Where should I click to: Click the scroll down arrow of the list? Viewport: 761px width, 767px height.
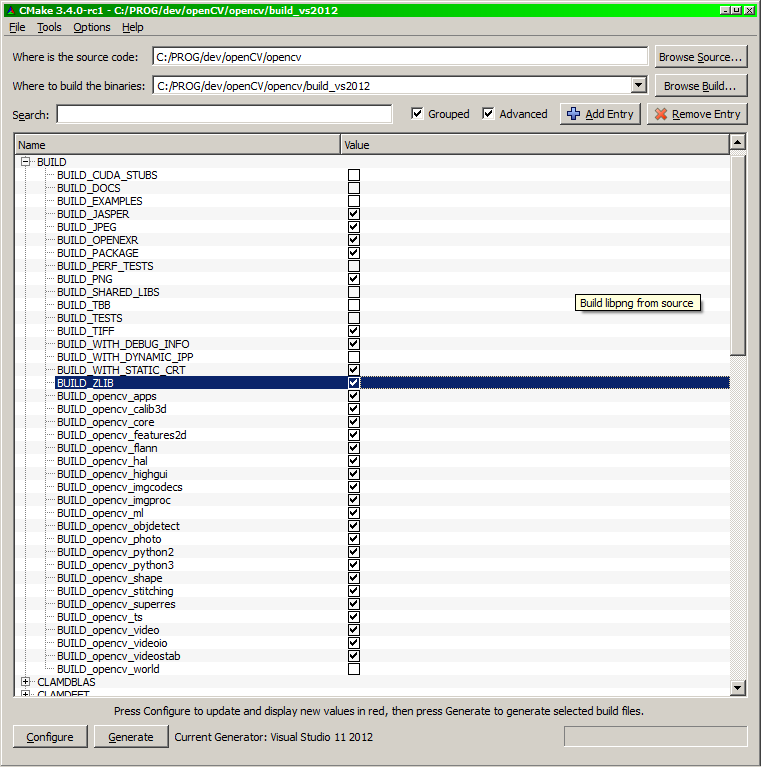[738, 688]
